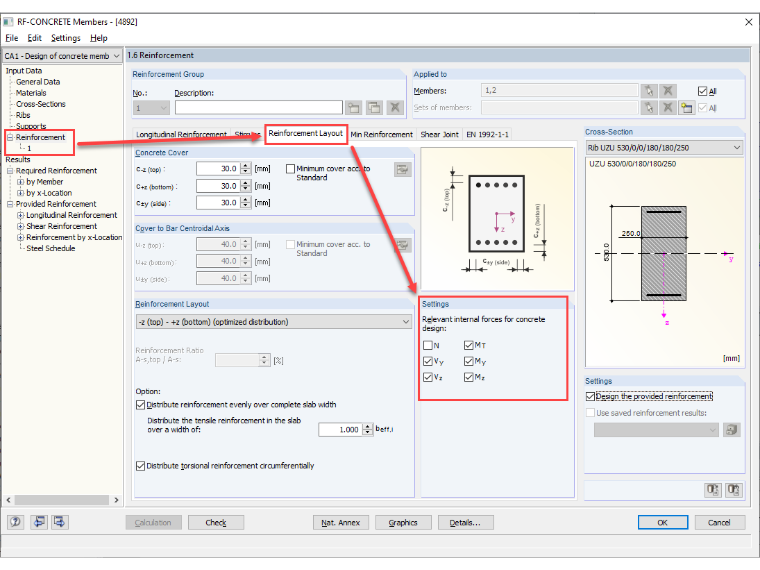
Task: Click the OK button
Action: coord(663,522)
